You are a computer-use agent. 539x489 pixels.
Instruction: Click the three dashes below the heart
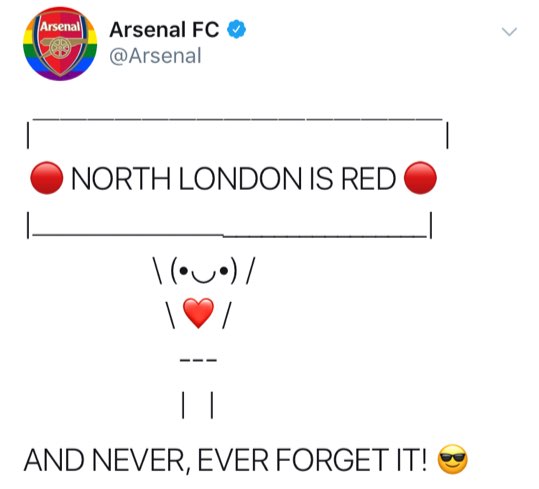pyautogui.click(x=199, y=360)
